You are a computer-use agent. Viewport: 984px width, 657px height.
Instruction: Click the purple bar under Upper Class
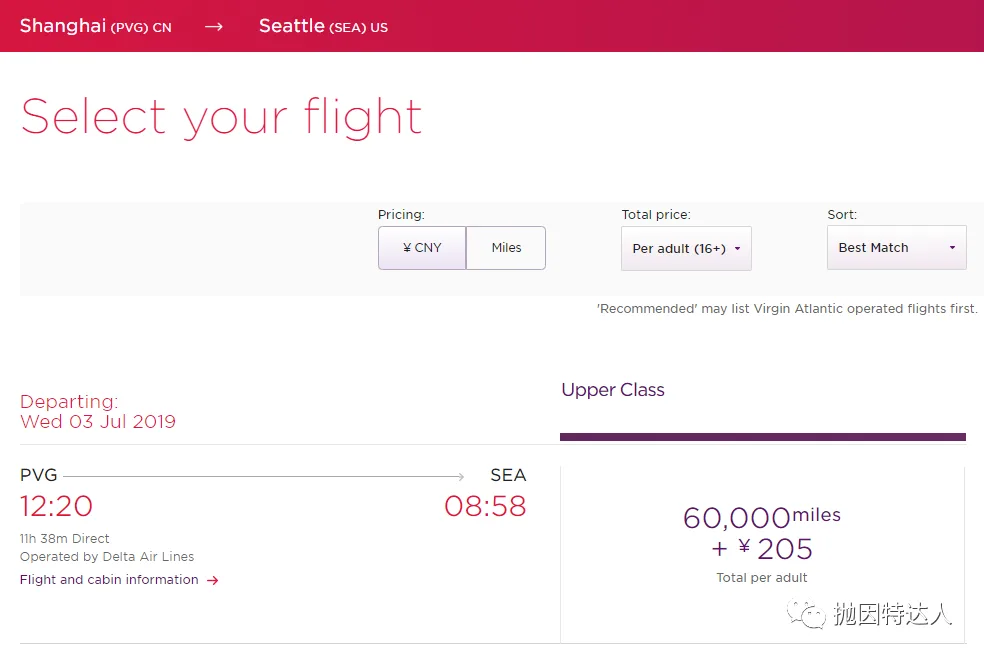[x=762, y=437]
